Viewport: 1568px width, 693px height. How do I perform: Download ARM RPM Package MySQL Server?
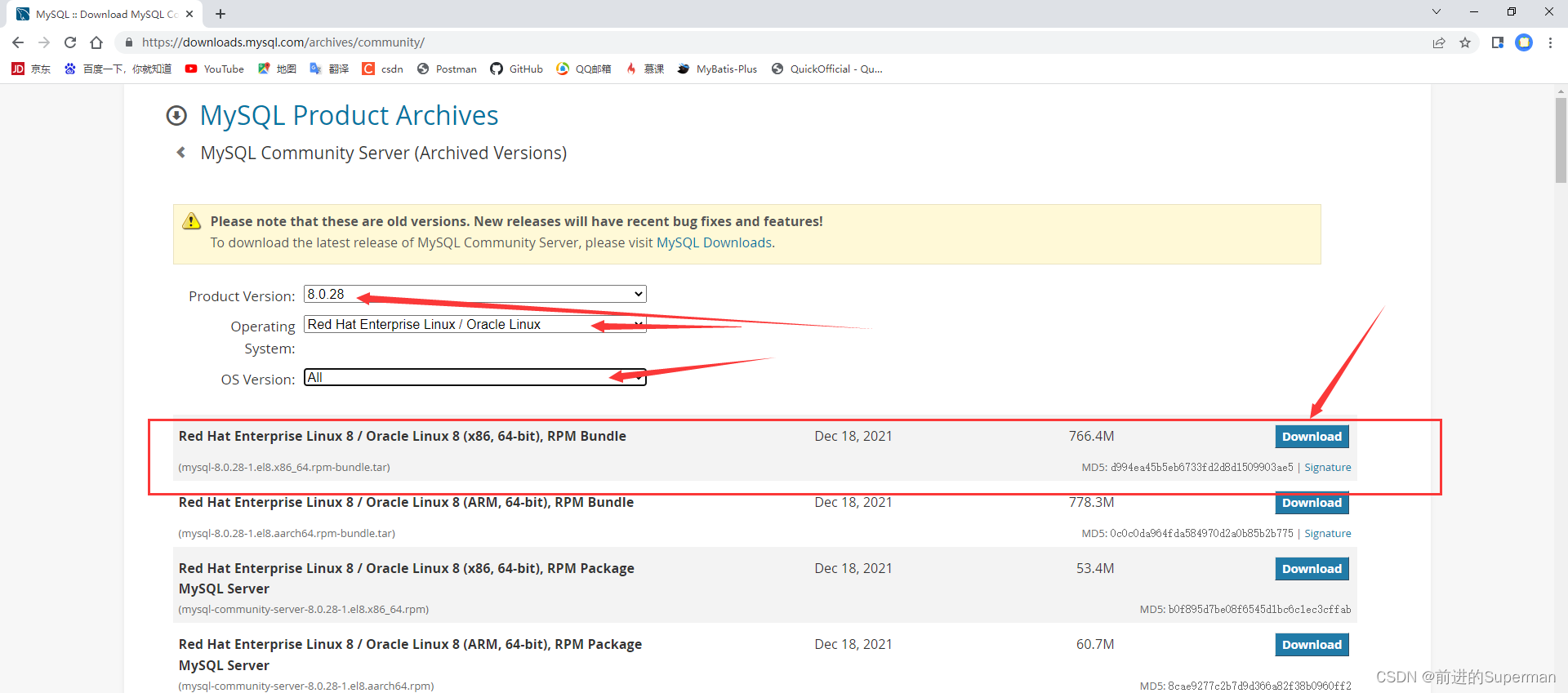[1312, 645]
